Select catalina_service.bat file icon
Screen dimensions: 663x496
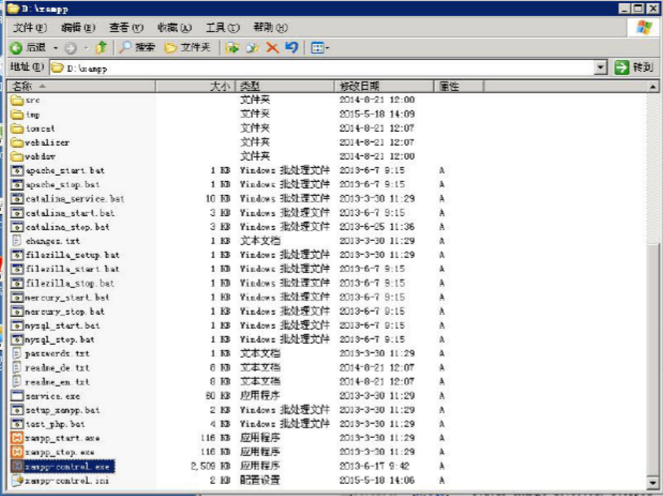(x=17, y=198)
